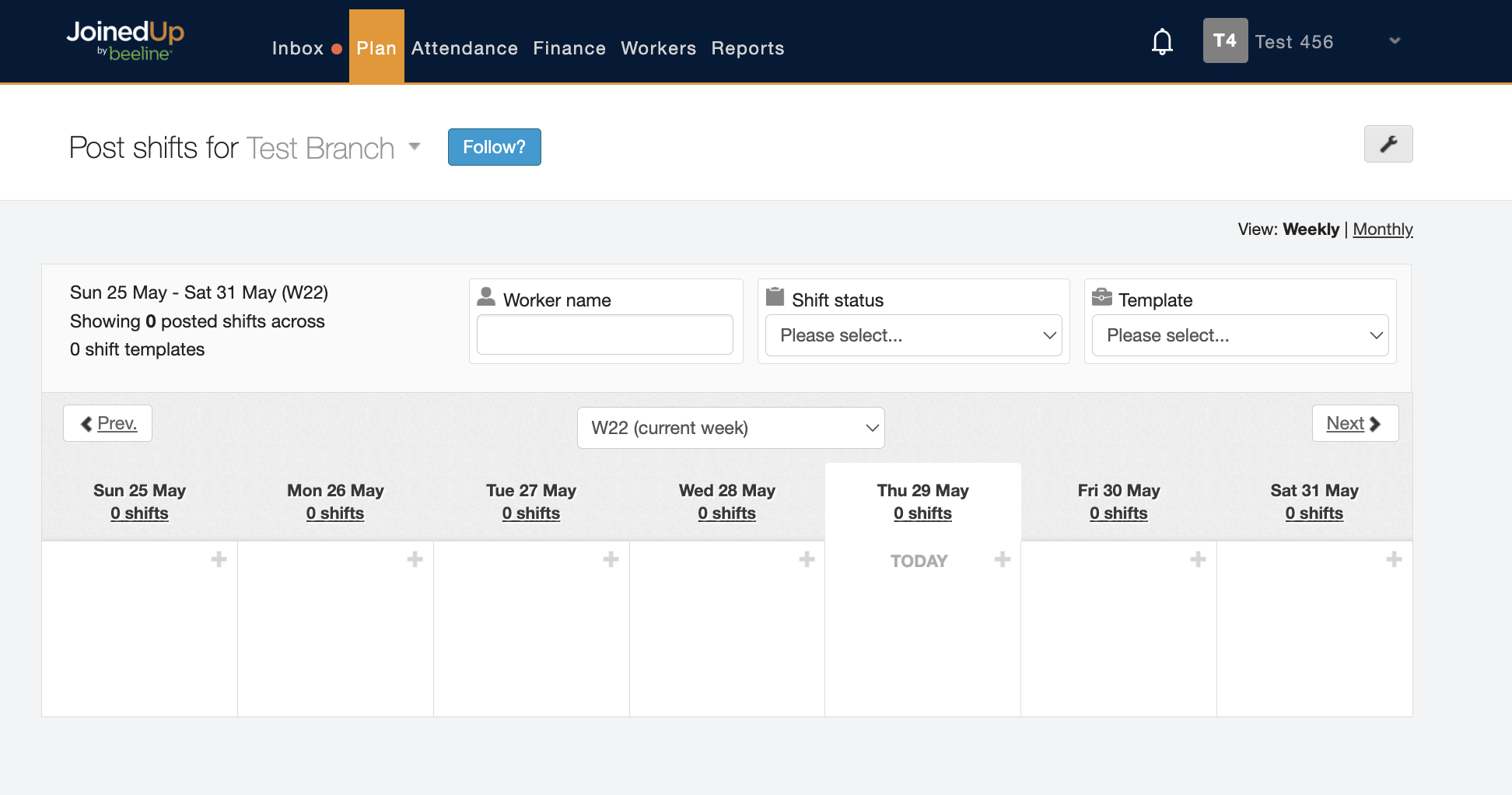Add a shift on Sat 31 May
This screenshot has height=795, width=1512.
click(1394, 559)
